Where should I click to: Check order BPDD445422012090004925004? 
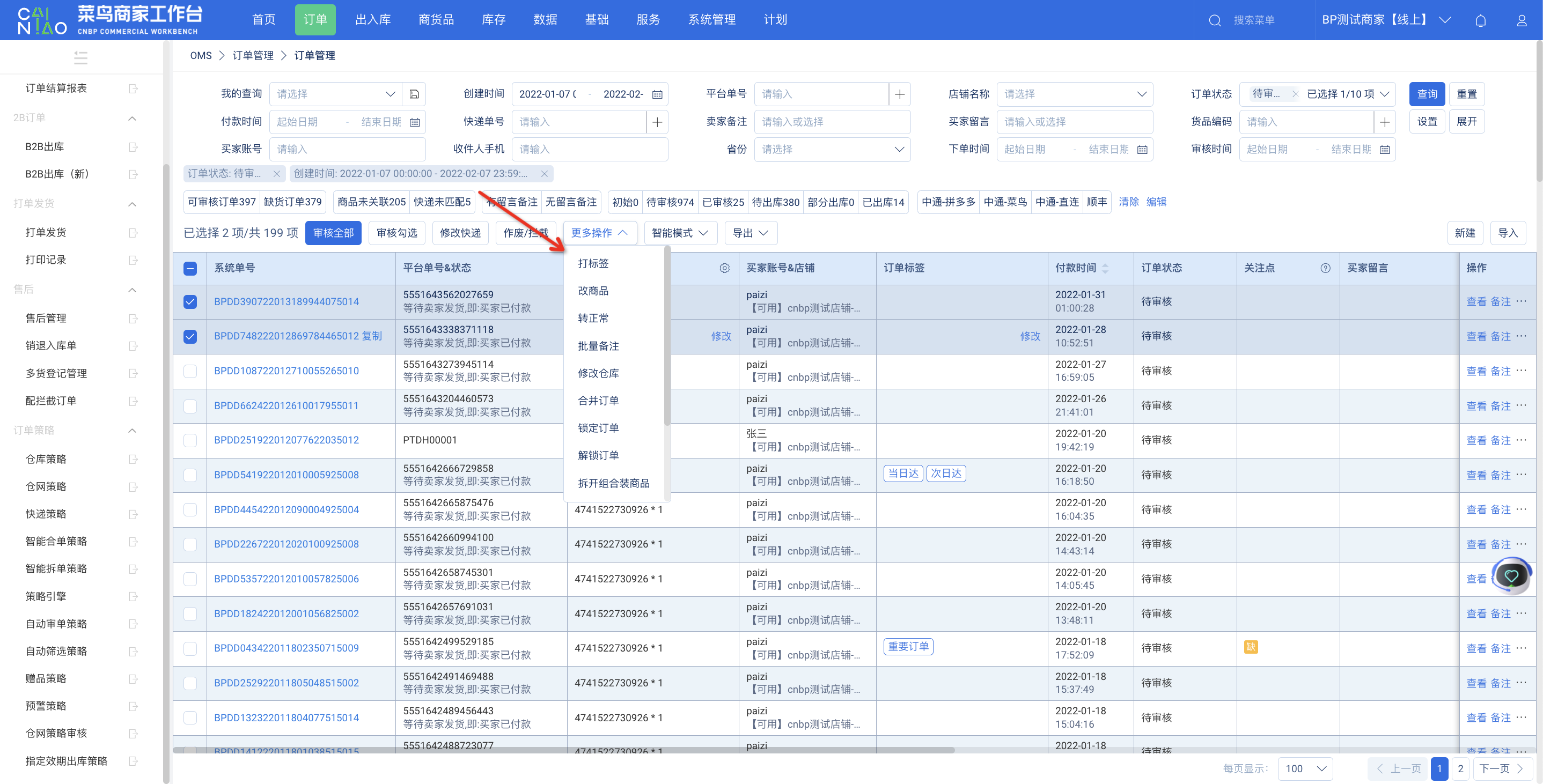coord(190,509)
